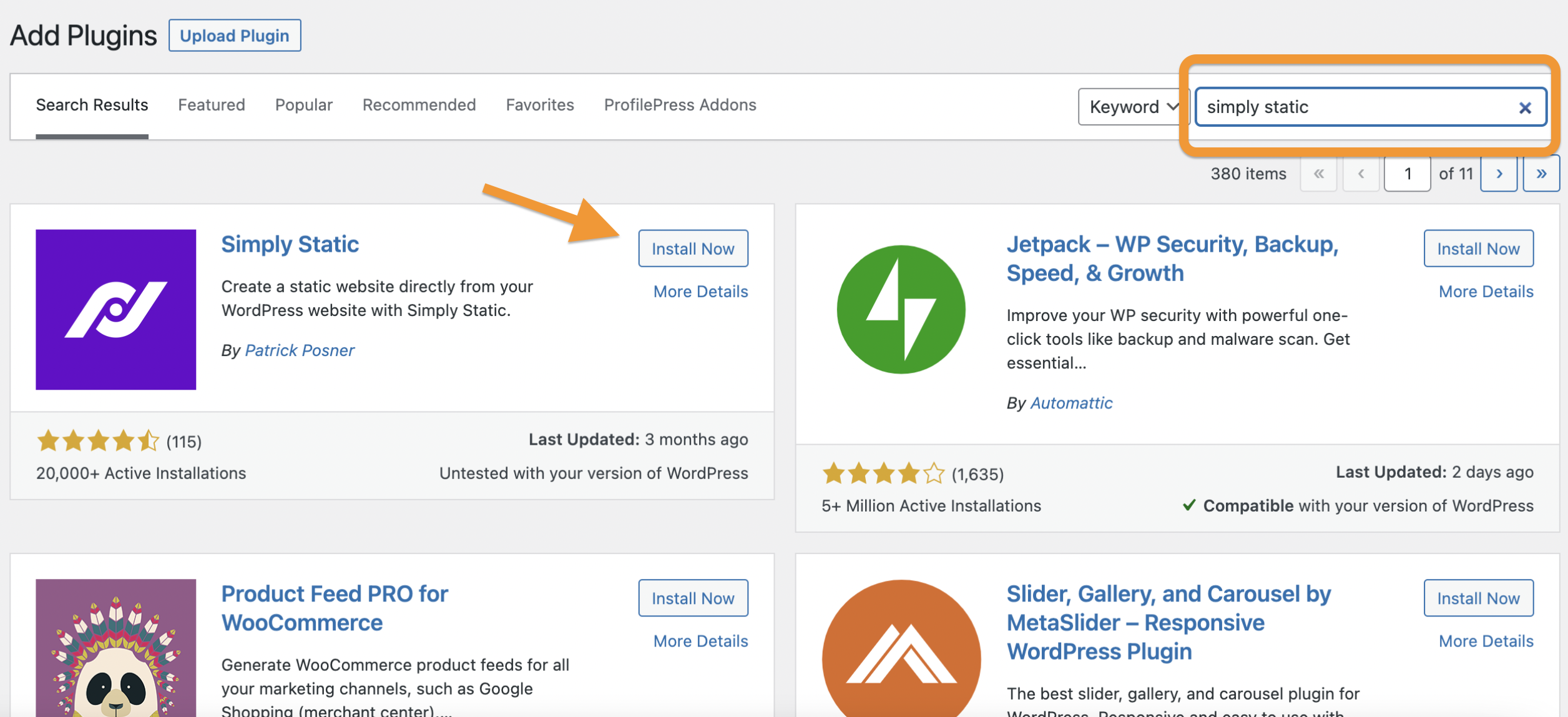Install the Simply Static plugin
1568x717 pixels.
click(693, 249)
